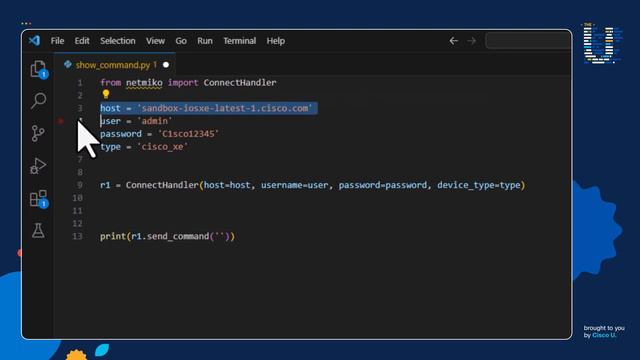Open the View menu

155,41
